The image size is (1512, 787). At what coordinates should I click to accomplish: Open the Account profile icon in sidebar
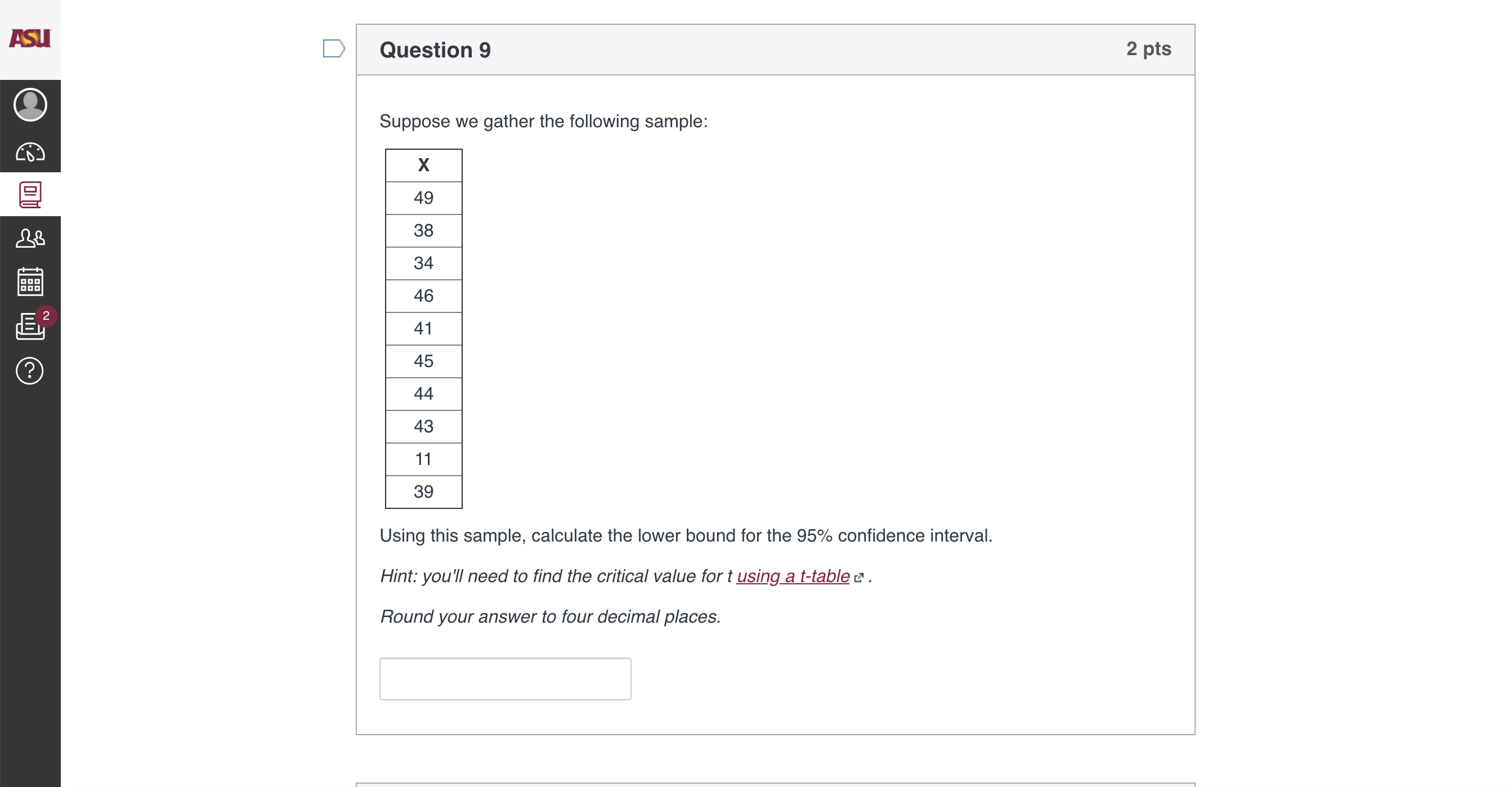pyautogui.click(x=30, y=105)
